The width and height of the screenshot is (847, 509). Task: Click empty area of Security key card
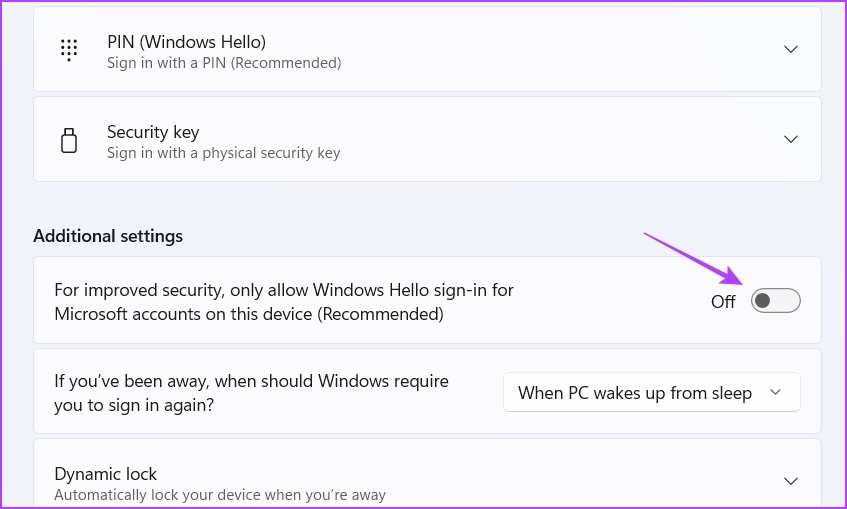click(540, 139)
